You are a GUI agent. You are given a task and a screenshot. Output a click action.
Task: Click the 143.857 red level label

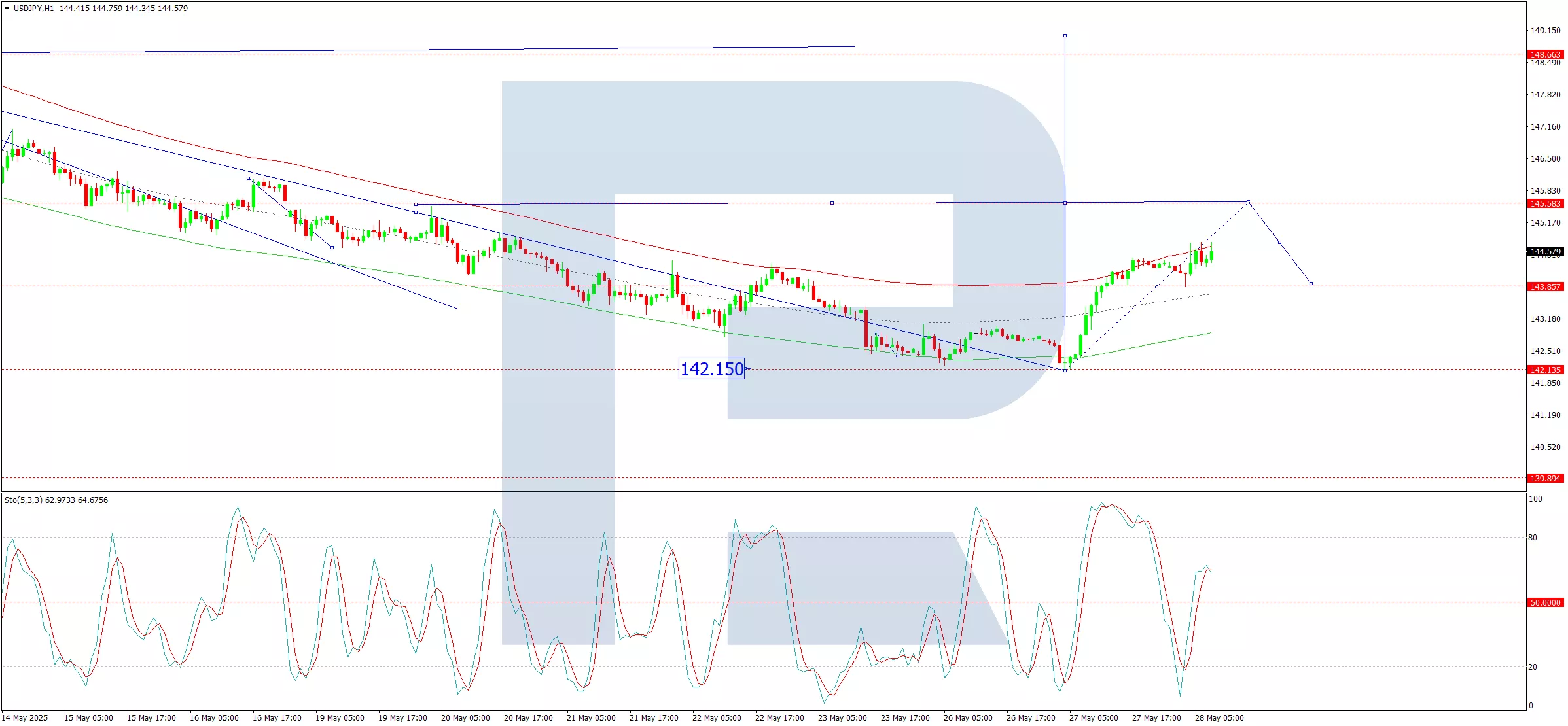[1545, 287]
